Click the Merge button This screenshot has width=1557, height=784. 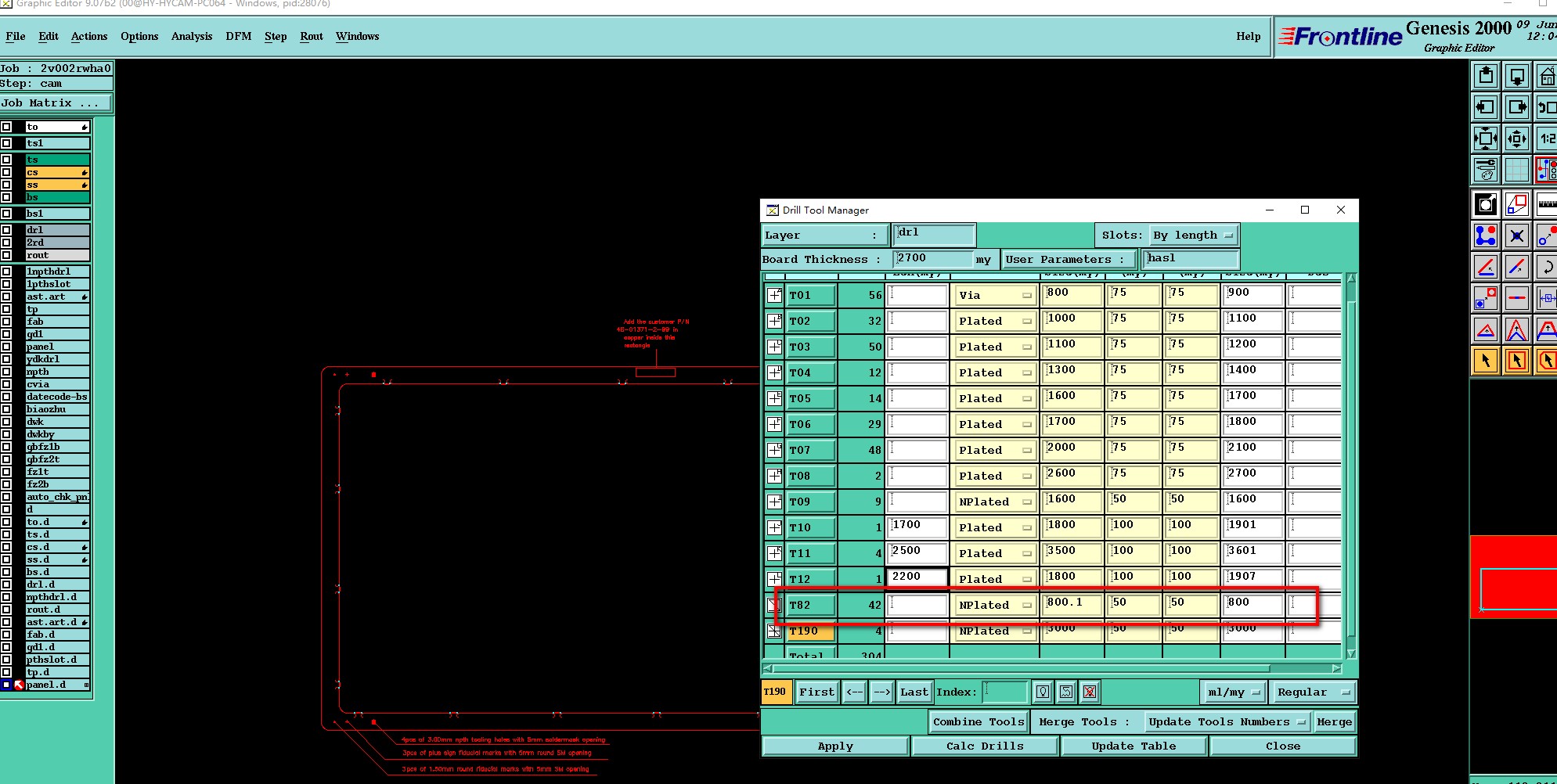[1334, 721]
